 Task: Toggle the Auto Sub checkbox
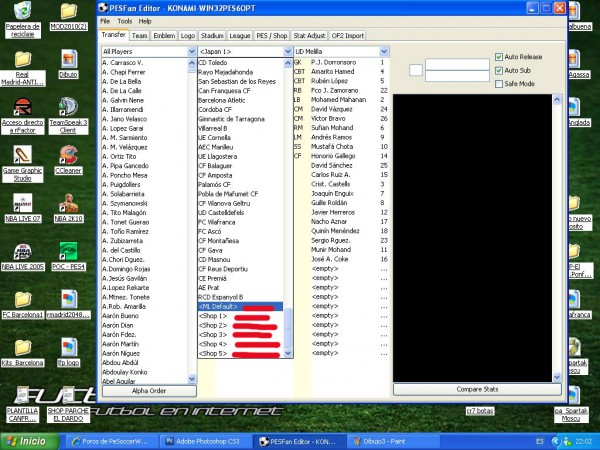tap(499, 70)
